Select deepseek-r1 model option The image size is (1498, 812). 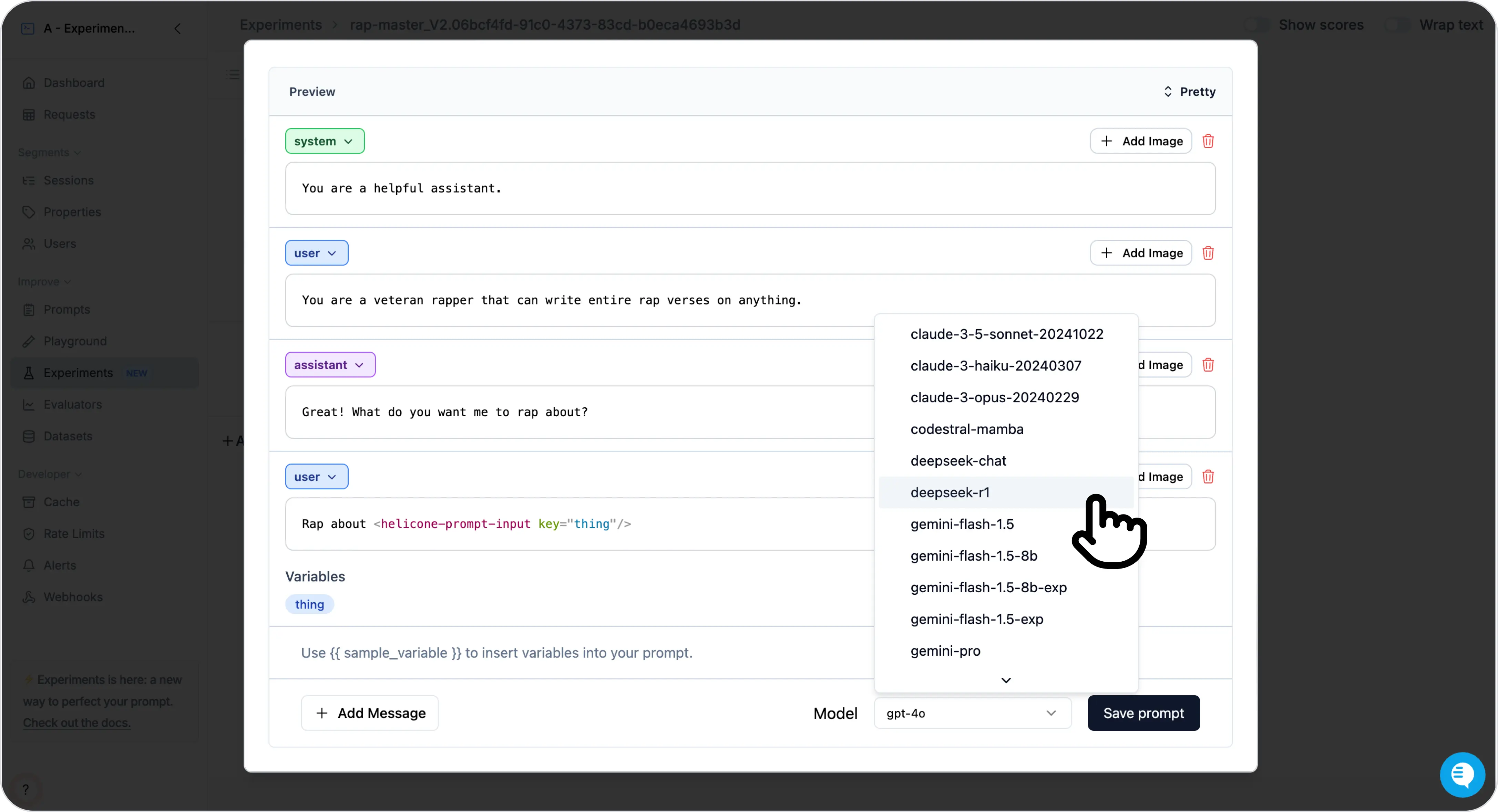1006,492
